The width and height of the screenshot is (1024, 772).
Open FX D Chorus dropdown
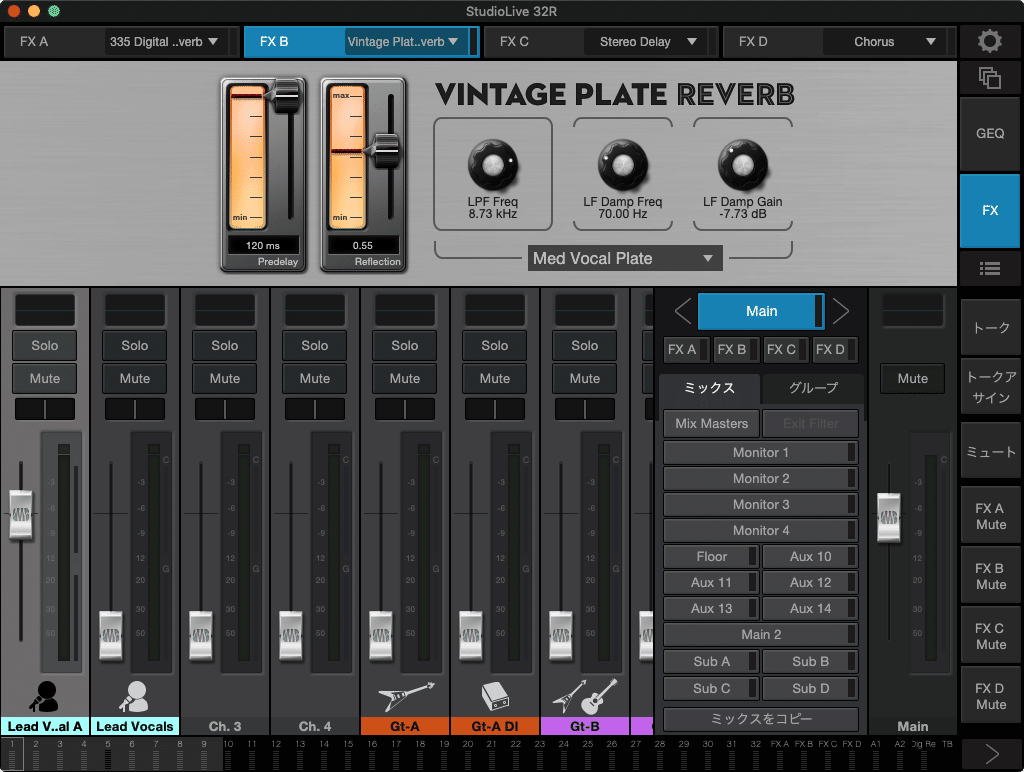tap(887, 42)
